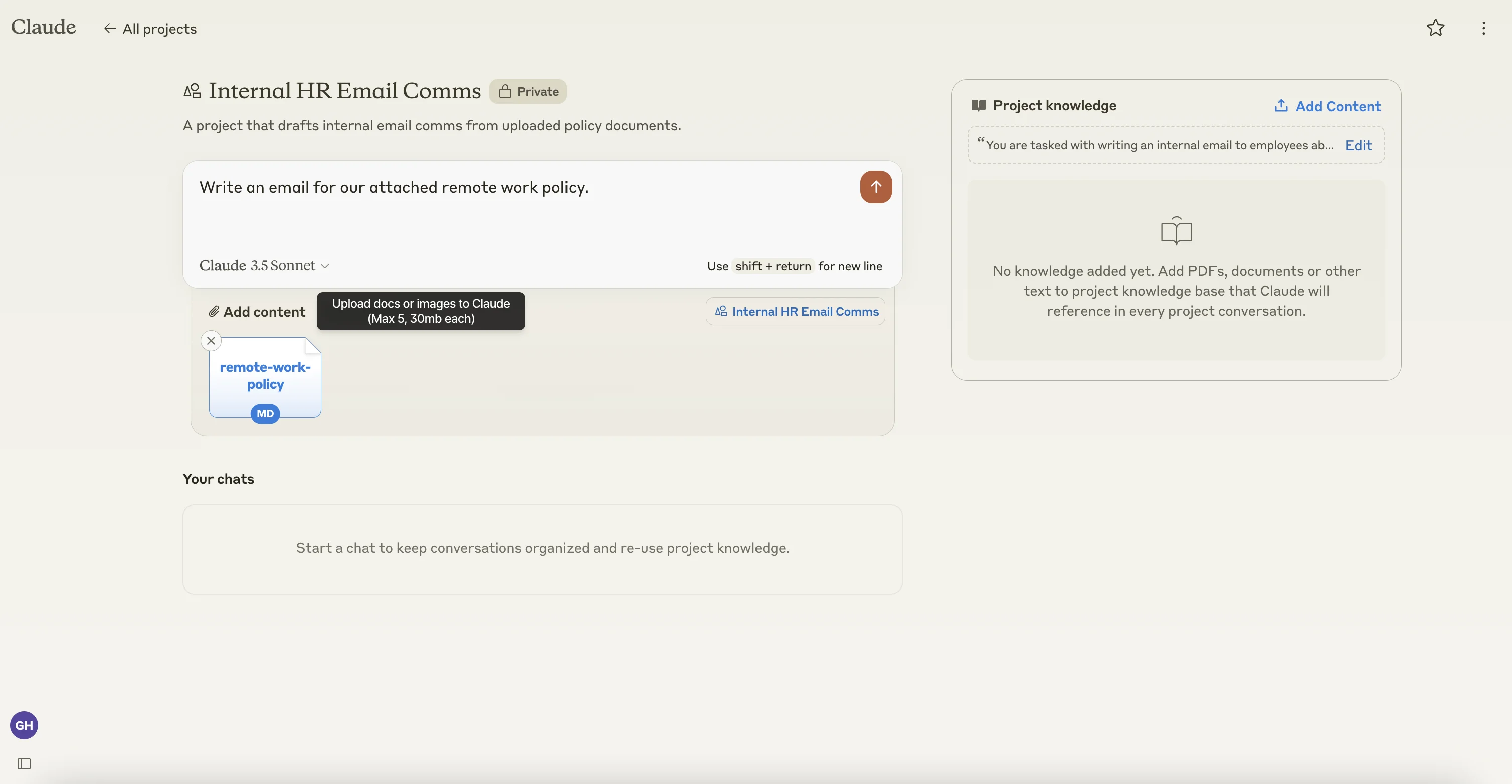Viewport: 1512px width, 784px height.
Task: Click the Claude logo to go home
Action: [44, 27]
